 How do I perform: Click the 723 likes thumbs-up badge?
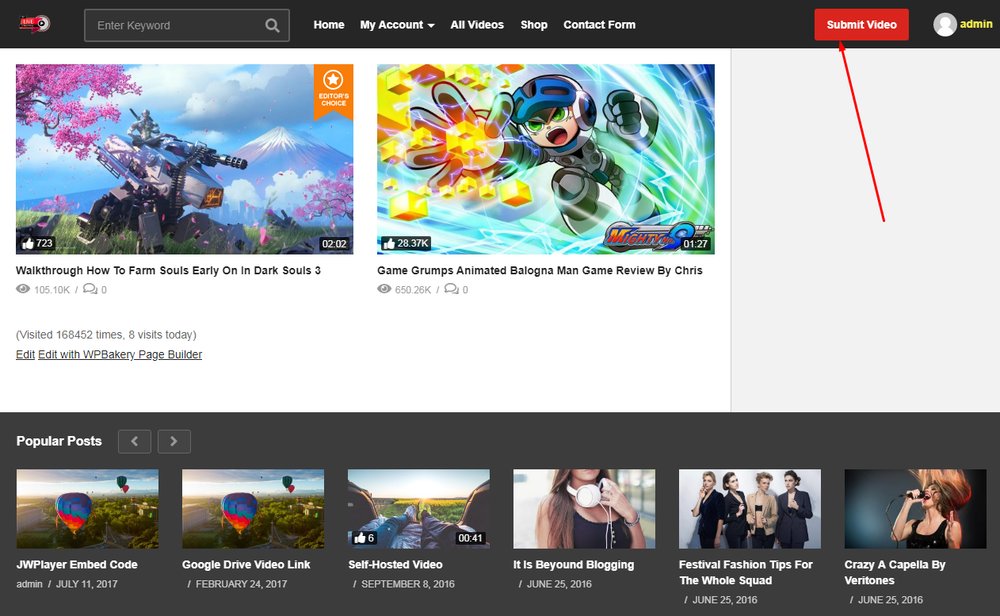coord(38,243)
